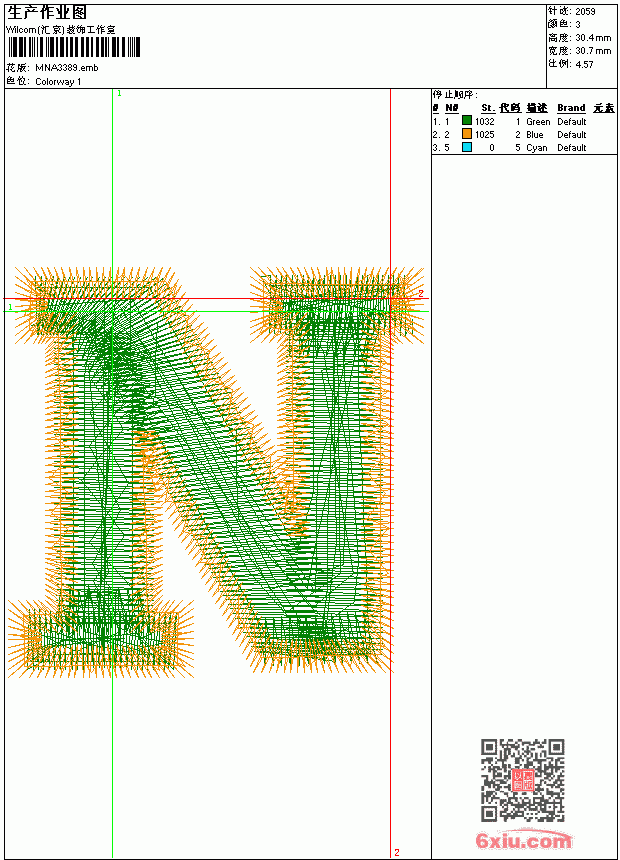Image resolution: width=620 pixels, height=860 pixels.
Task: Click the embroidered letter N design
Action: point(216,472)
